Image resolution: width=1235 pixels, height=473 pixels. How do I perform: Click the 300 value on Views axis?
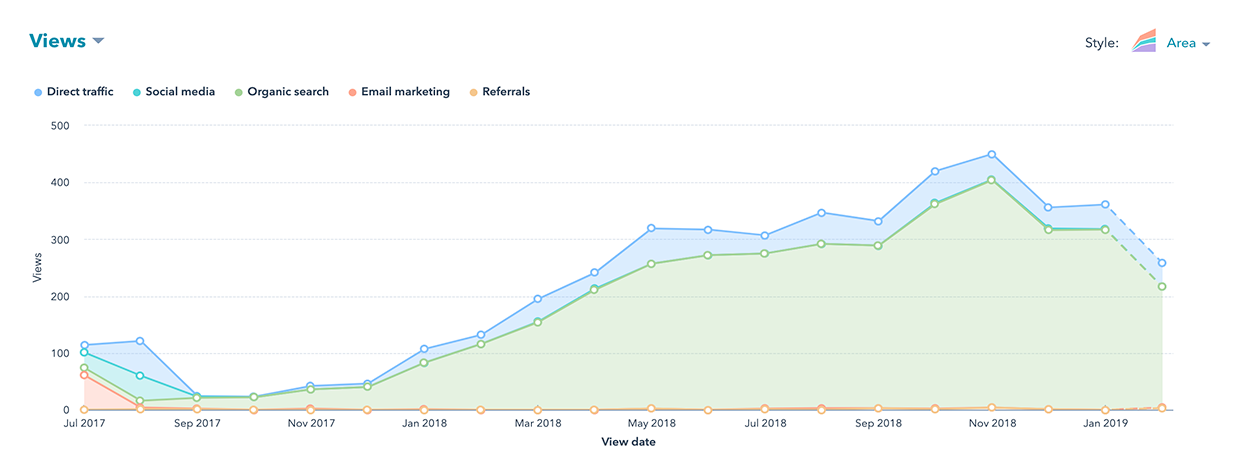pos(59,240)
